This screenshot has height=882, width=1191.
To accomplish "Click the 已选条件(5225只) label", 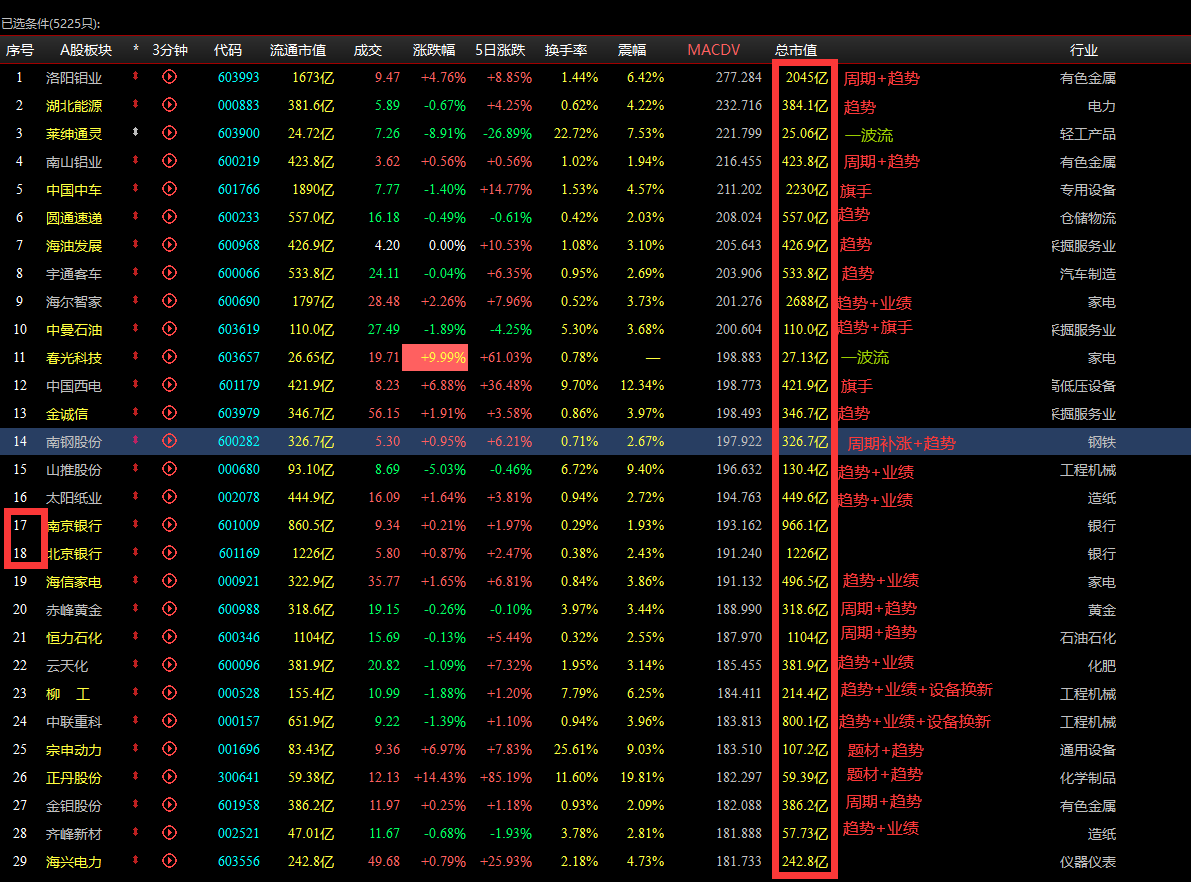I will 51,24.
